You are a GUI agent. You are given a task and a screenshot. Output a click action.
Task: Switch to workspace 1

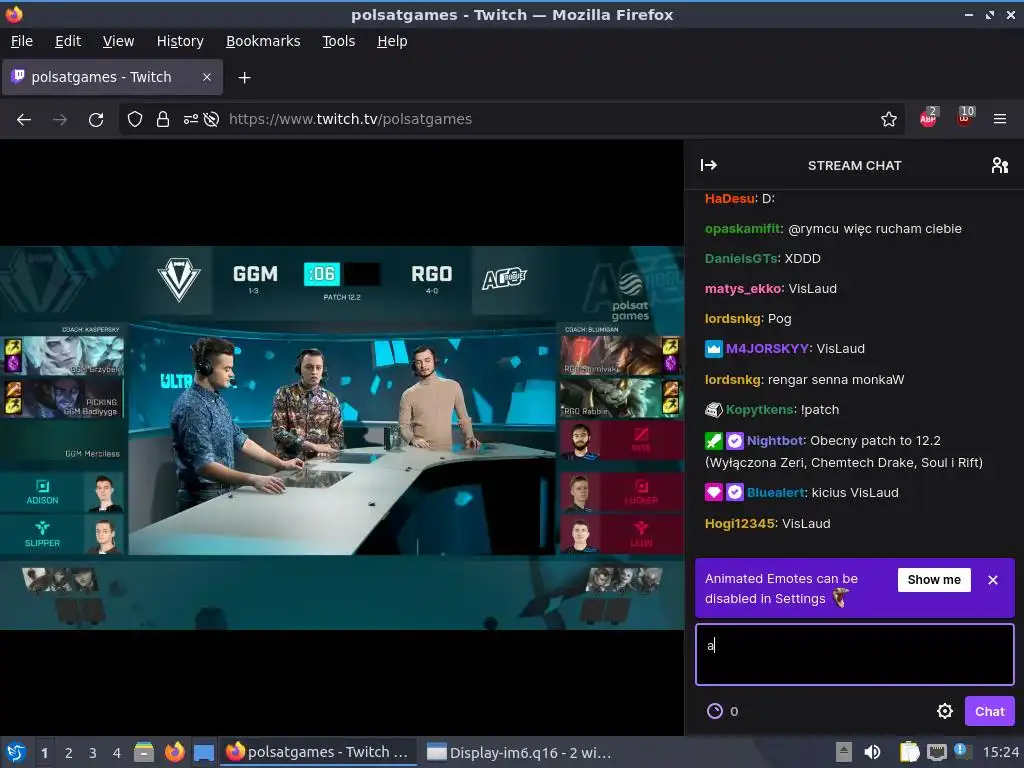44,753
